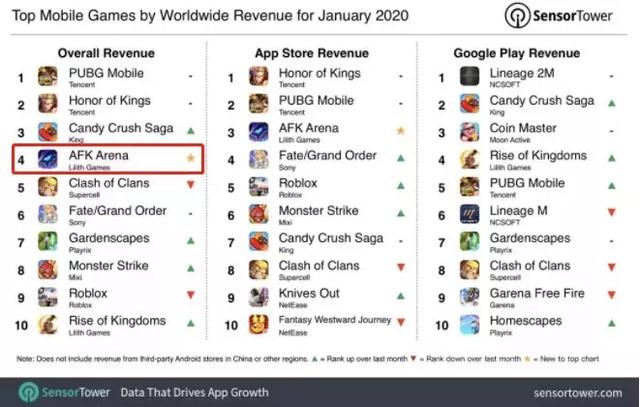Click the Garena Free Fire icon
This screenshot has width=640, height=407.
469,299
